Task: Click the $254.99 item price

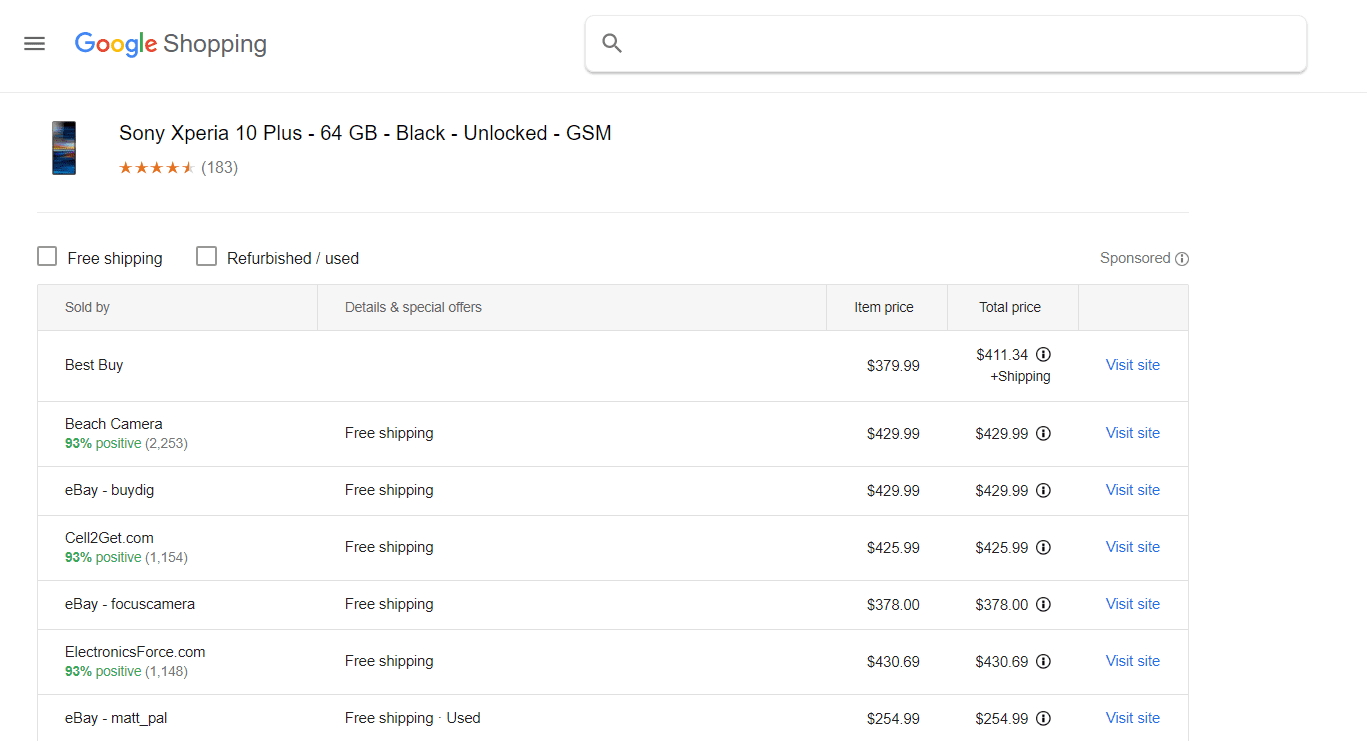Action: tap(893, 719)
